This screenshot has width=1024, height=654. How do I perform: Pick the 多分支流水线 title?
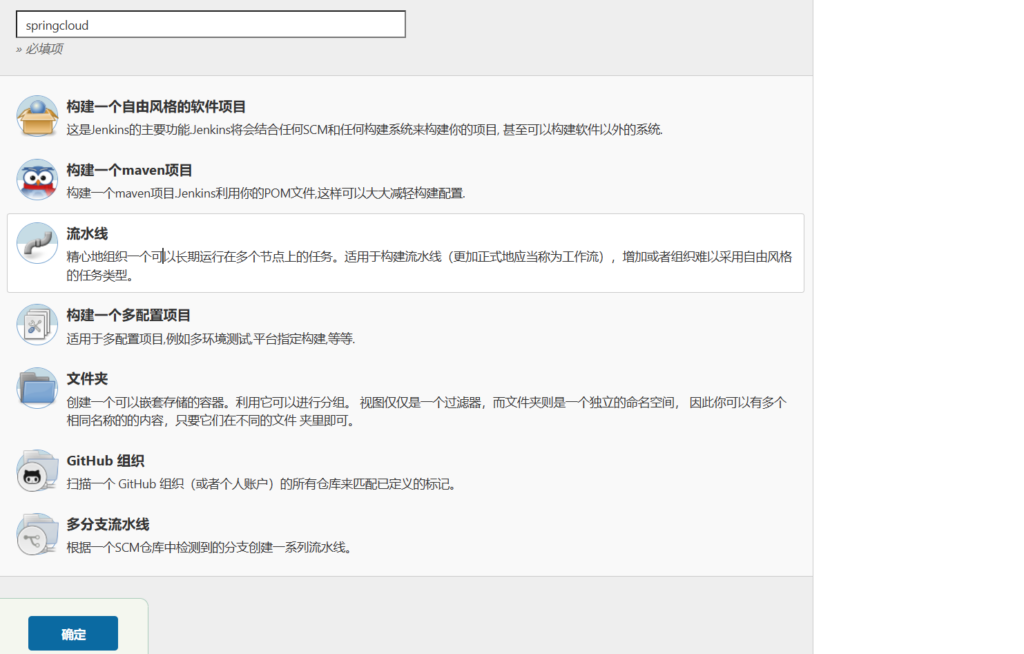point(108,524)
